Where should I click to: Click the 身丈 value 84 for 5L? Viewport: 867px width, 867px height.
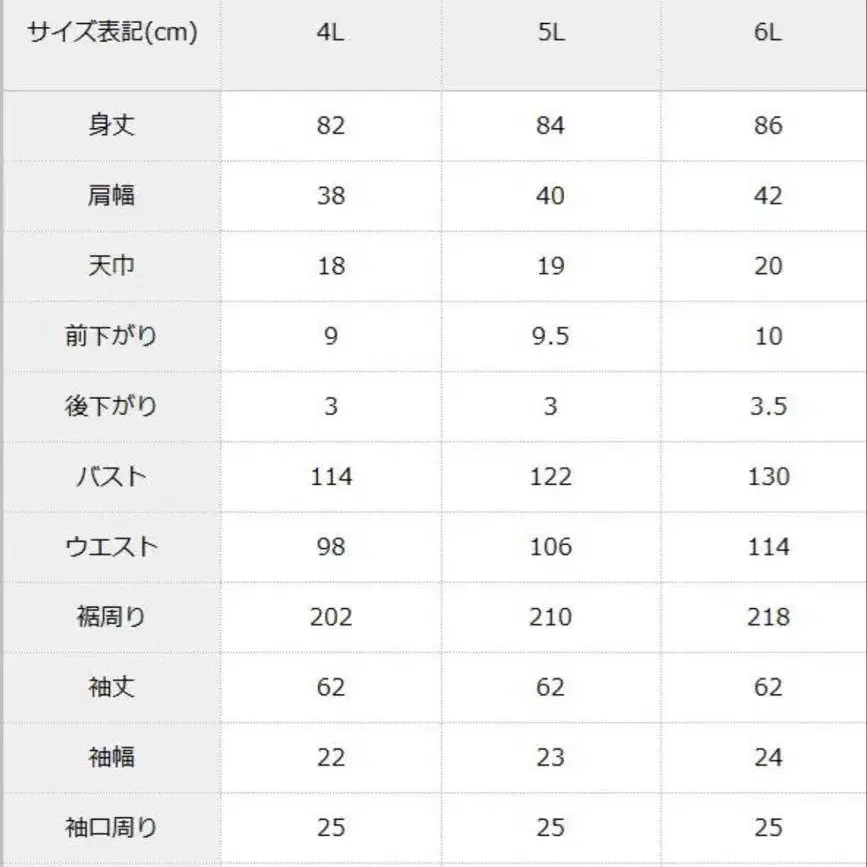tap(550, 126)
